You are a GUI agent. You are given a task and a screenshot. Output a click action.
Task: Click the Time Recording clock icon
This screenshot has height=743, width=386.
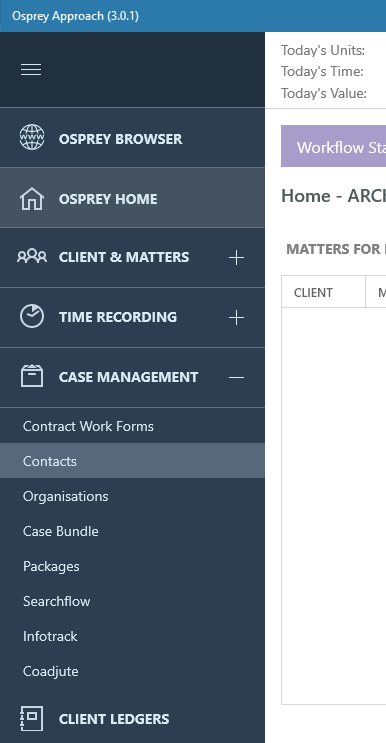pyautogui.click(x=32, y=316)
